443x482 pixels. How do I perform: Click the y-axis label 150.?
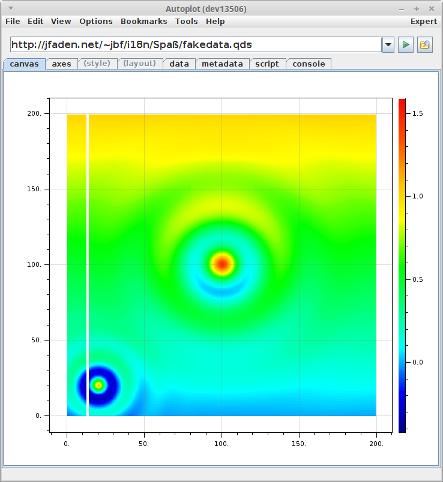pos(34,189)
